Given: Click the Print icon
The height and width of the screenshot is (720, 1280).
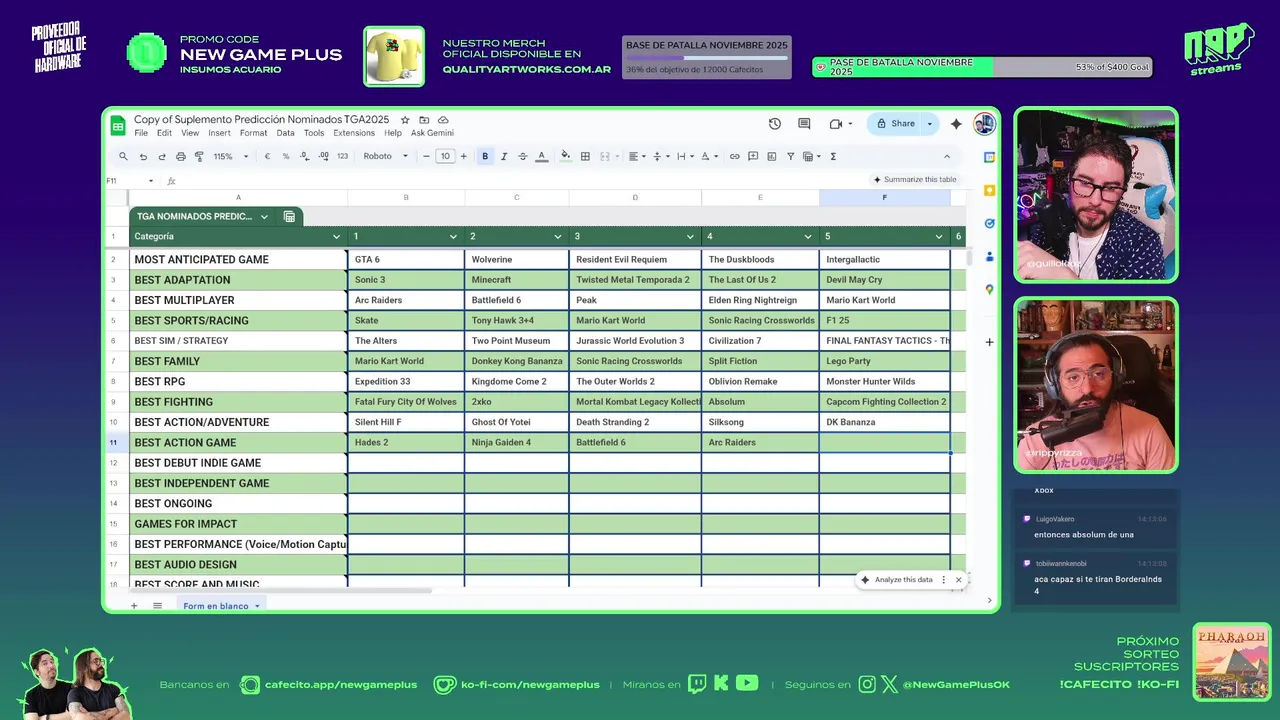Looking at the screenshot, I should click(180, 156).
